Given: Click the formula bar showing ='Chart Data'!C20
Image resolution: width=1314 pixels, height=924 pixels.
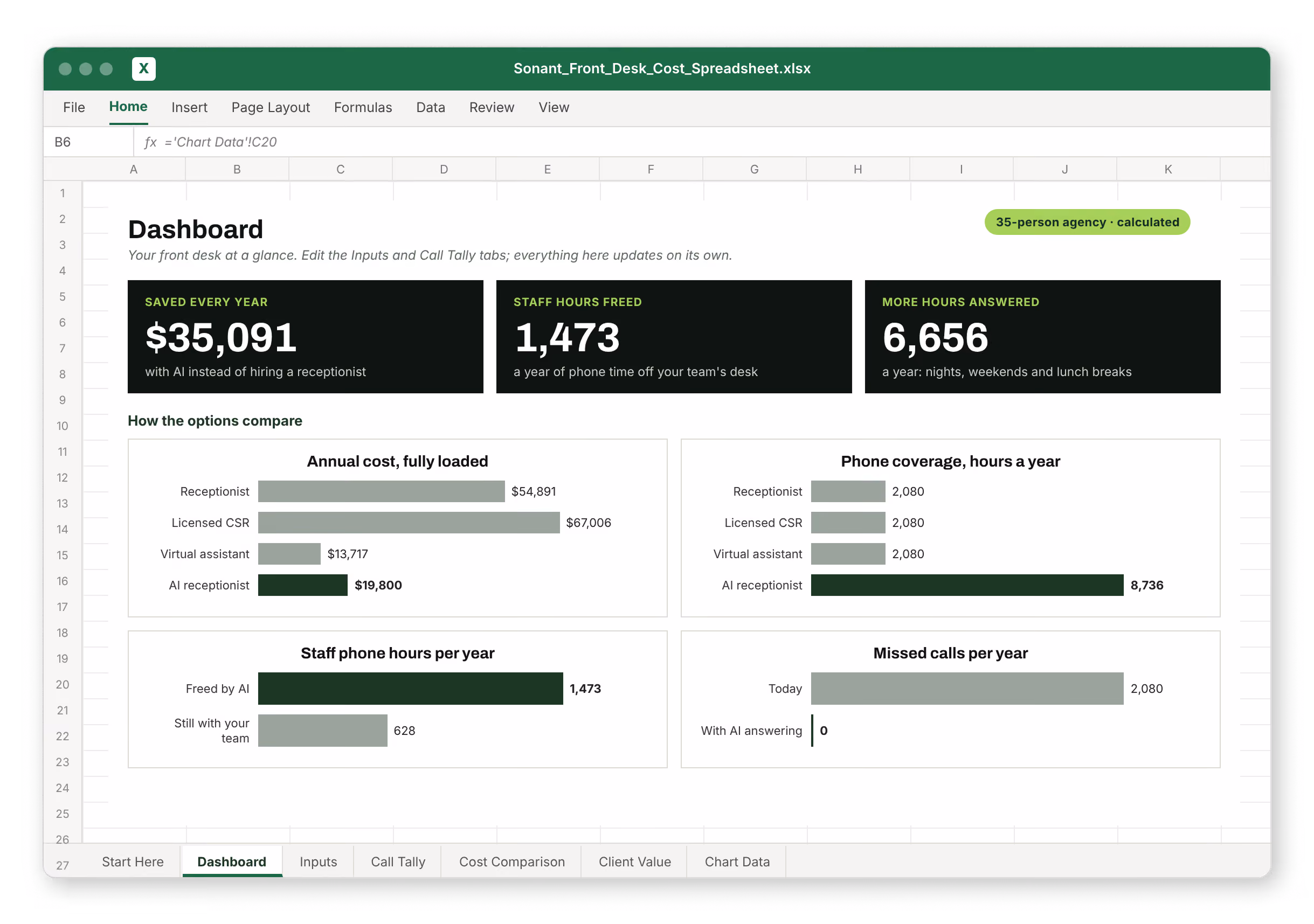Looking at the screenshot, I should pos(702,142).
